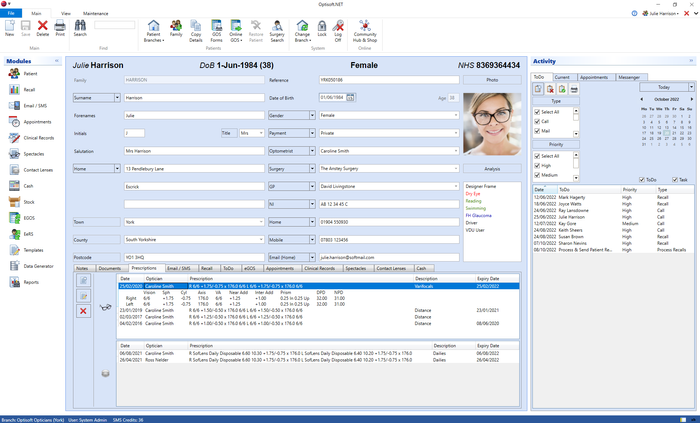Viewport: 700px width, 423px height.
Task: Toggle Priority Select All checkbox
Action: (537, 156)
